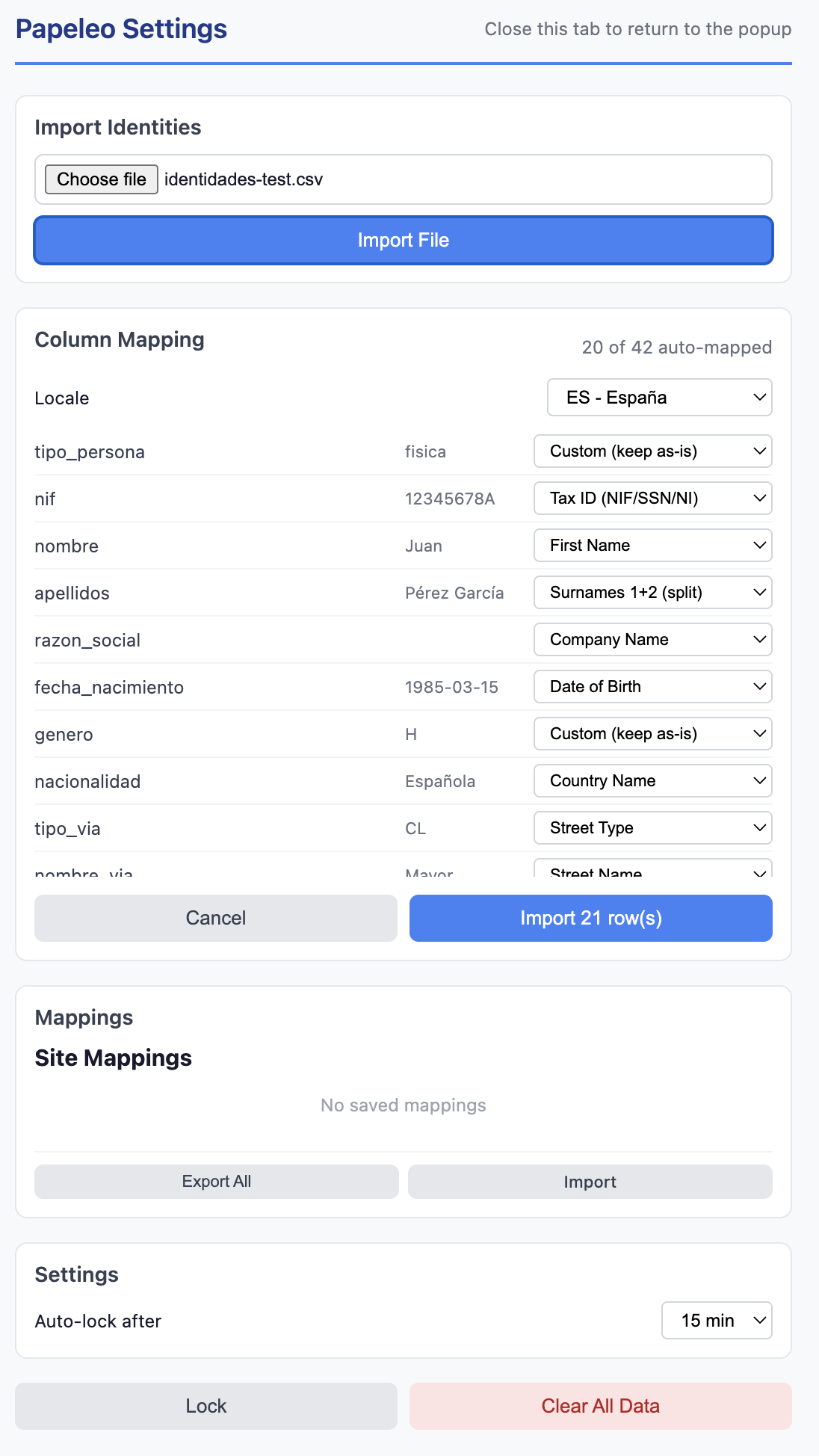Open nacionalidad Country Name dropdown
The image size is (819, 1456).
pos(652,781)
